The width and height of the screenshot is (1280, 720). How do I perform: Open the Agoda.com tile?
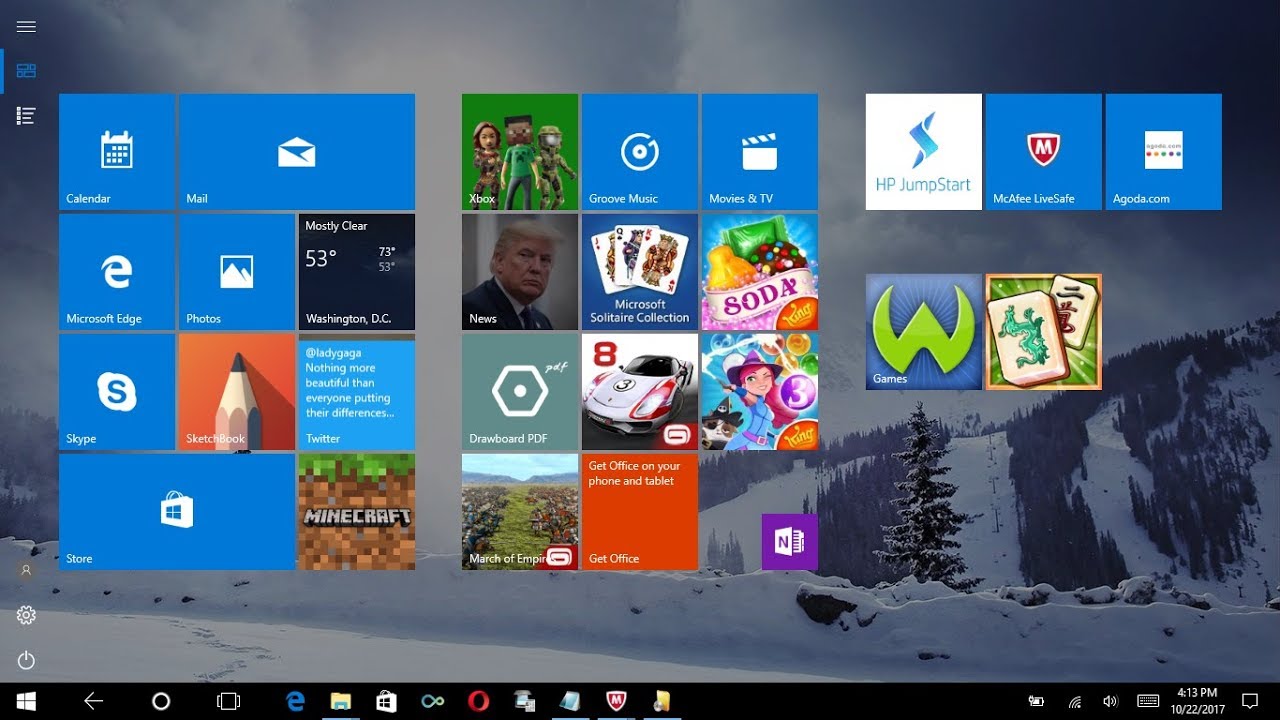[x=1164, y=152]
